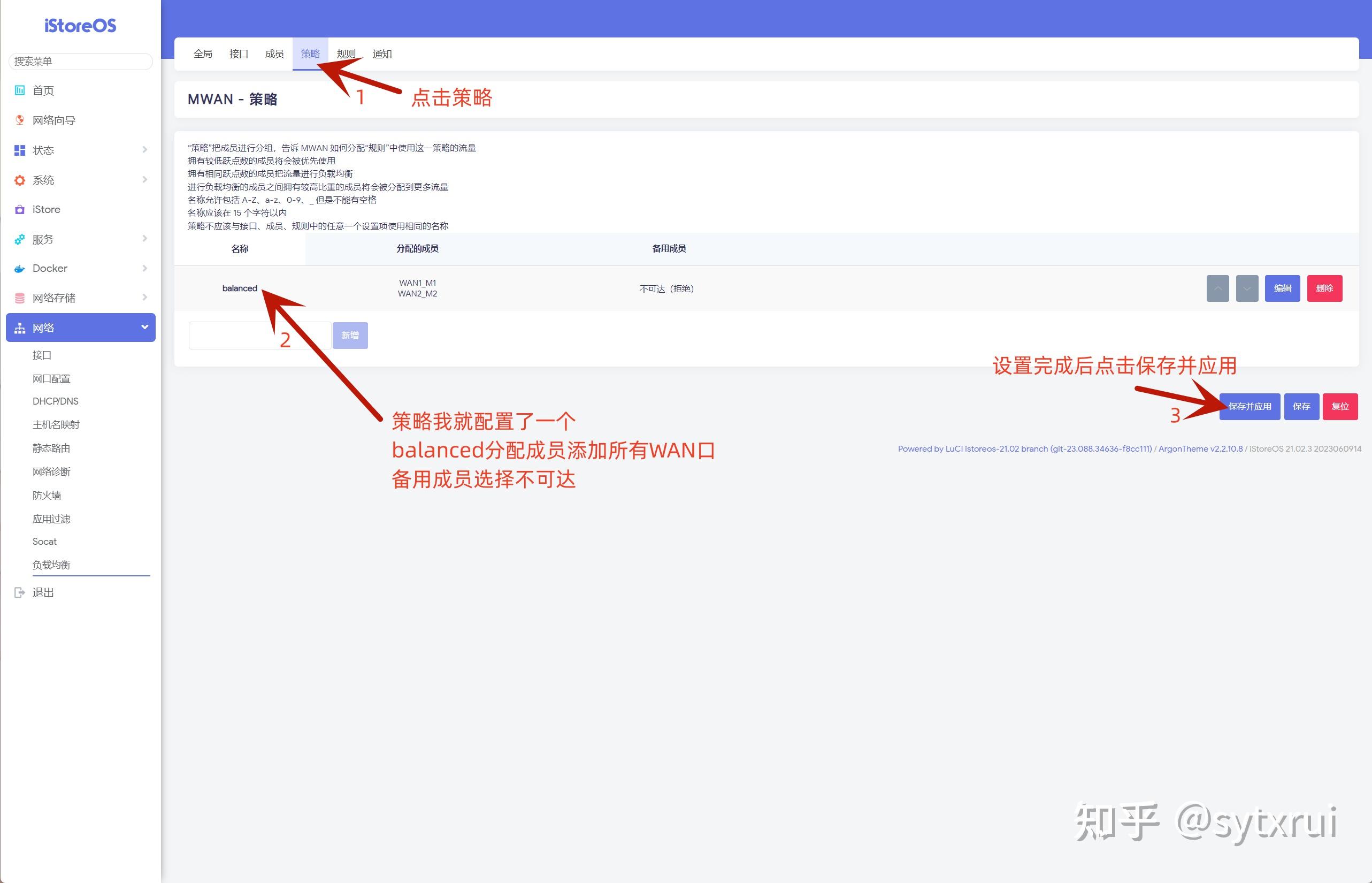This screenshot has height=883, width=1372.
Task: Switch to the 成员 members tab
Action: [x=274, y=54]
